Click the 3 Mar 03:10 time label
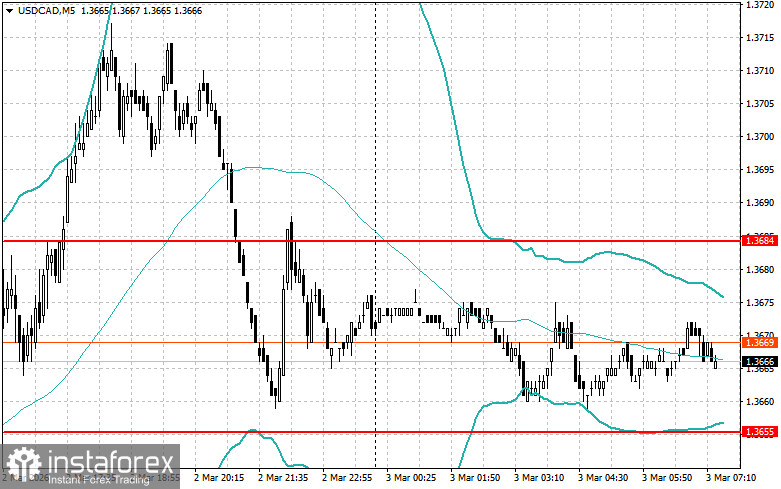This screenshot has height=489, width=781. pos(539,478)
